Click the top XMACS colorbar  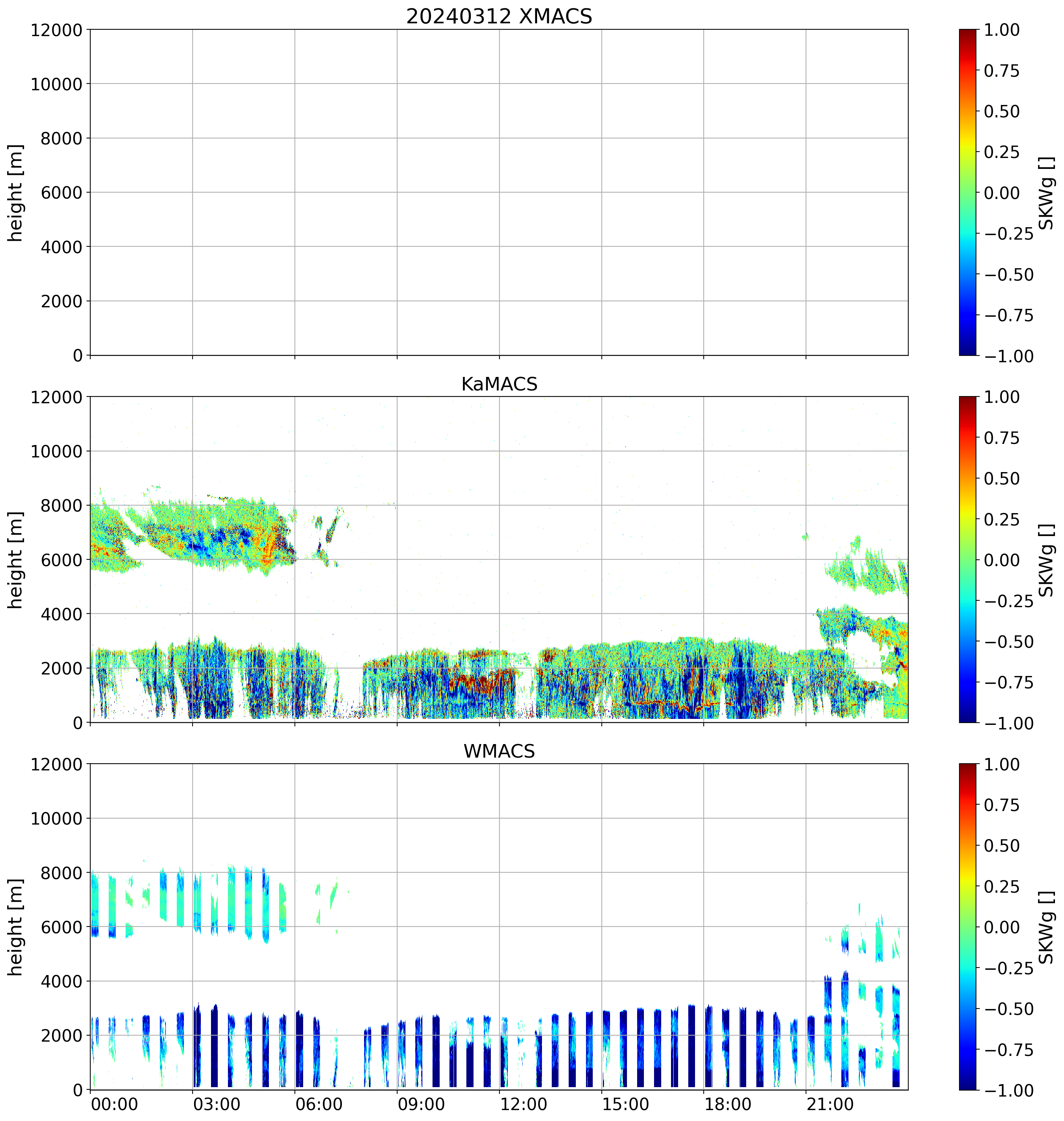pos(968,192)
